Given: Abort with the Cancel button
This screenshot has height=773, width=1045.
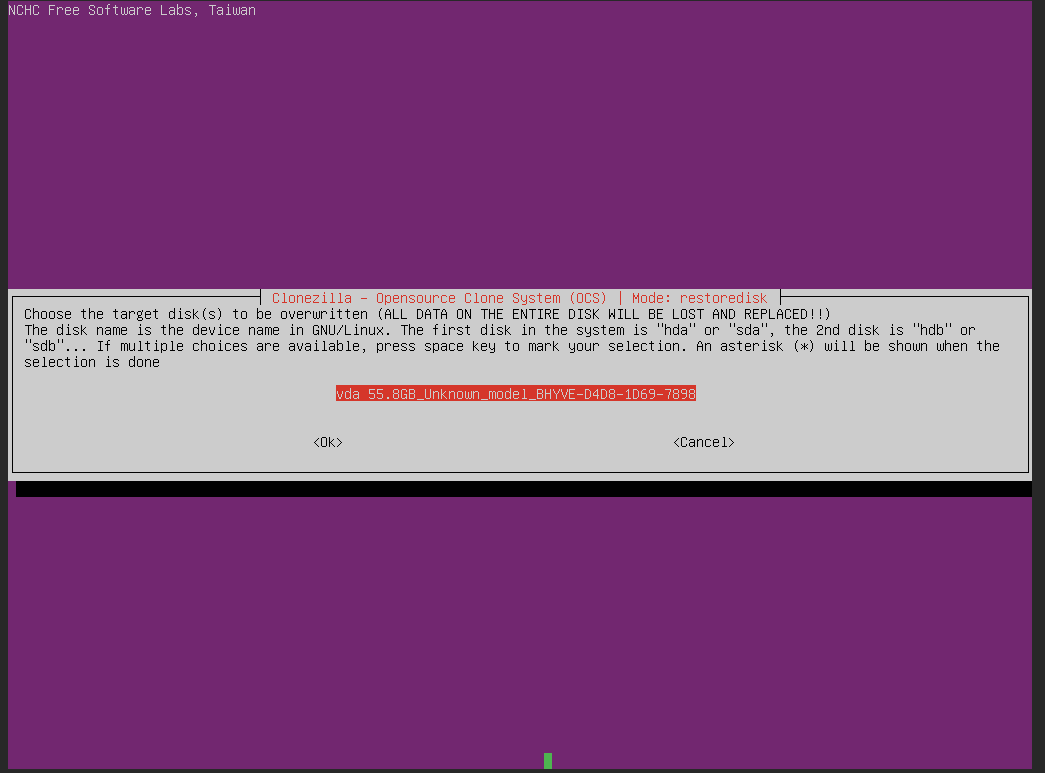Looking at the screenshot, I should tap(704, 442).
